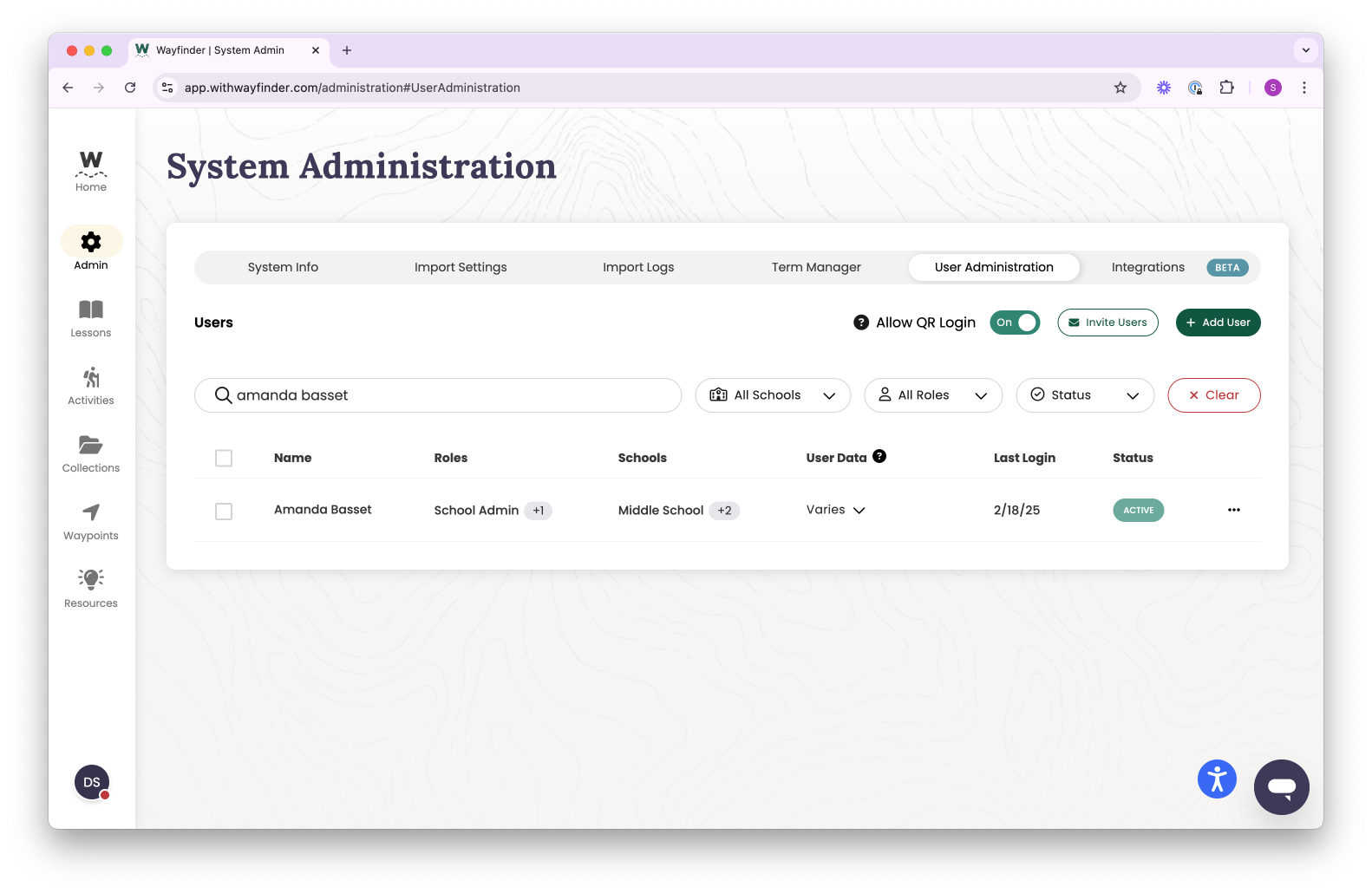Expand +1 additional roles badge
This screenshot has width=1372, height=893.
[539, 511]
